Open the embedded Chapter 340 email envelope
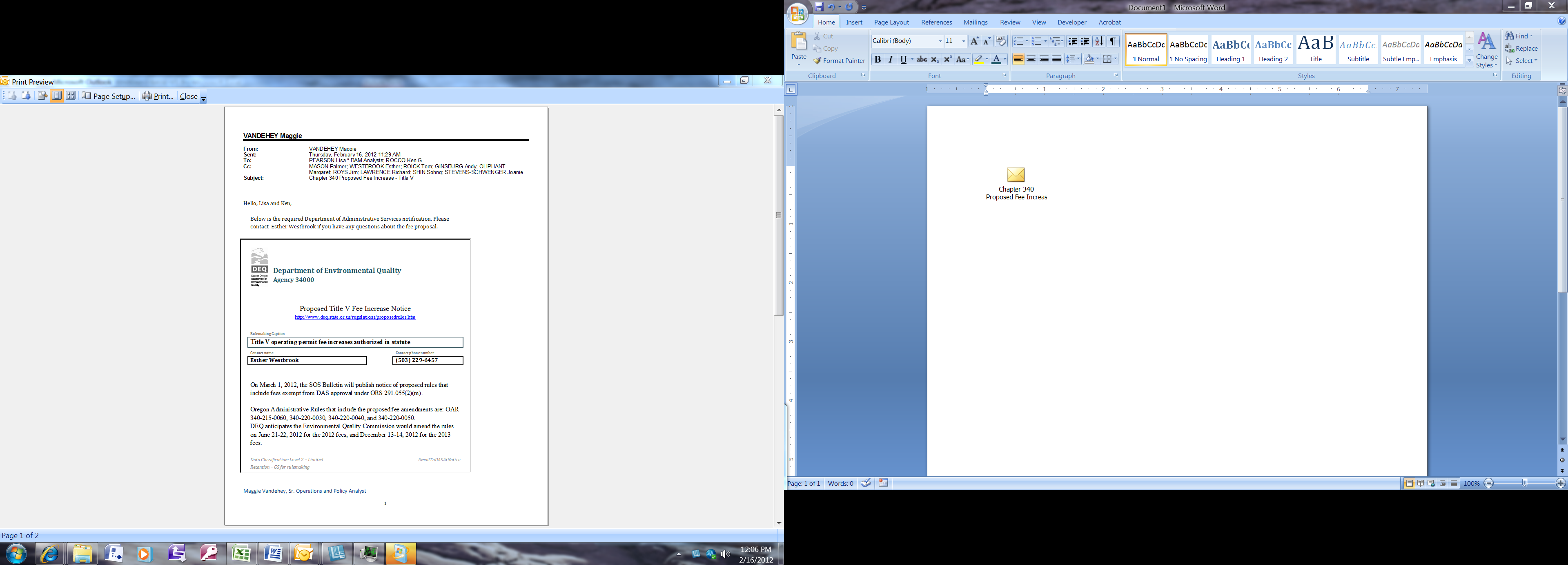Viewport: 1568px width, 565px height. coord(1016,175)
